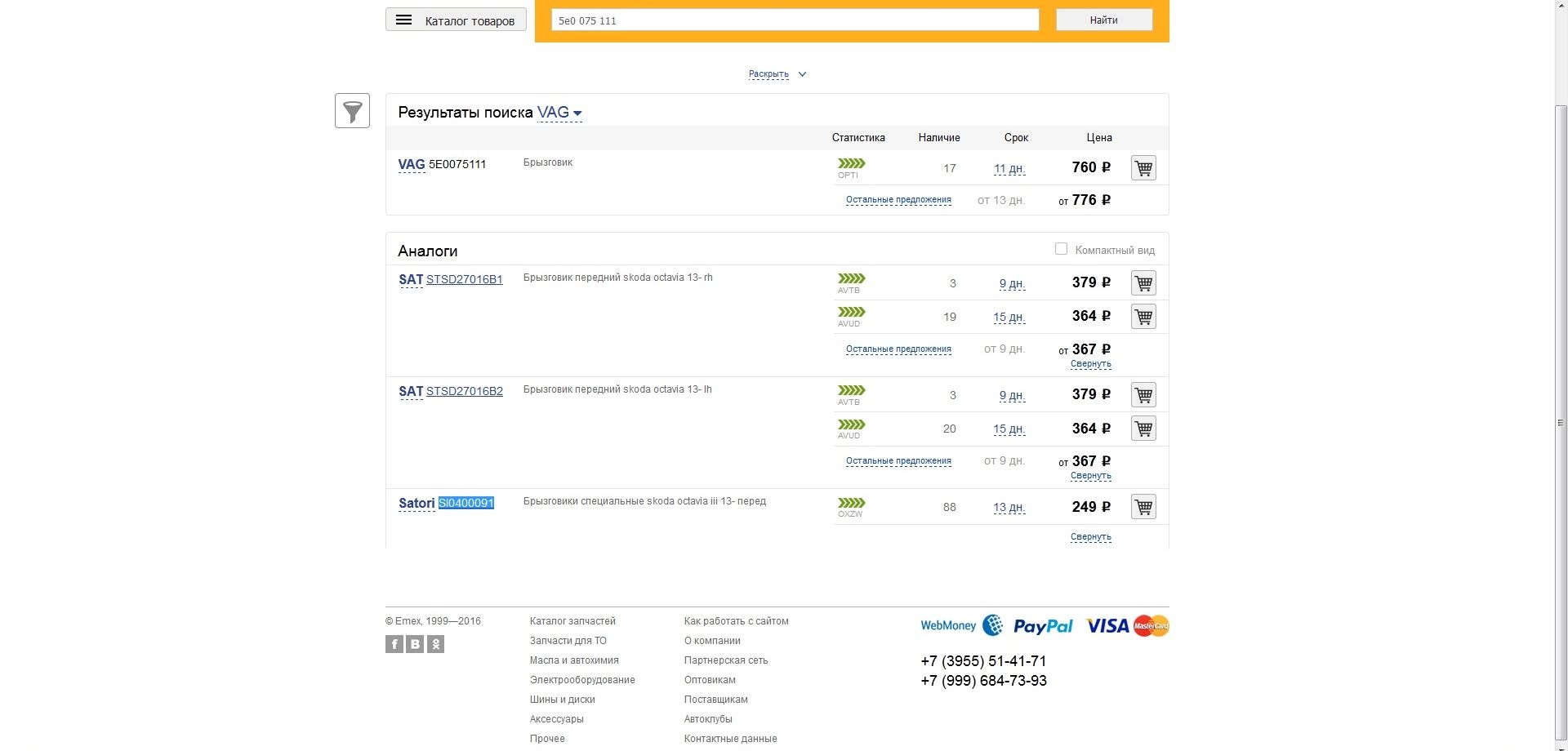Click the VISA payment logo
This screenshot has height=751, width=1568.
point(1107,626)
